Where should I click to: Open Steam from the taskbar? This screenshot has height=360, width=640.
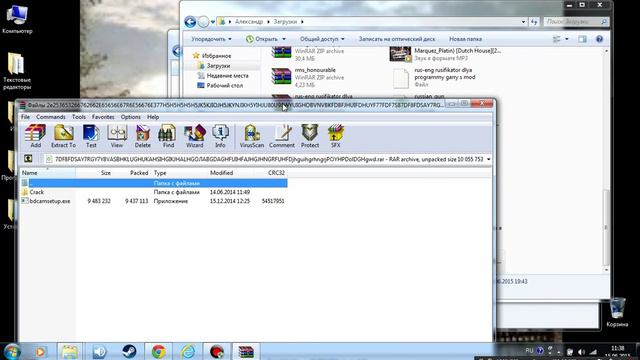(x=129, y=351)
